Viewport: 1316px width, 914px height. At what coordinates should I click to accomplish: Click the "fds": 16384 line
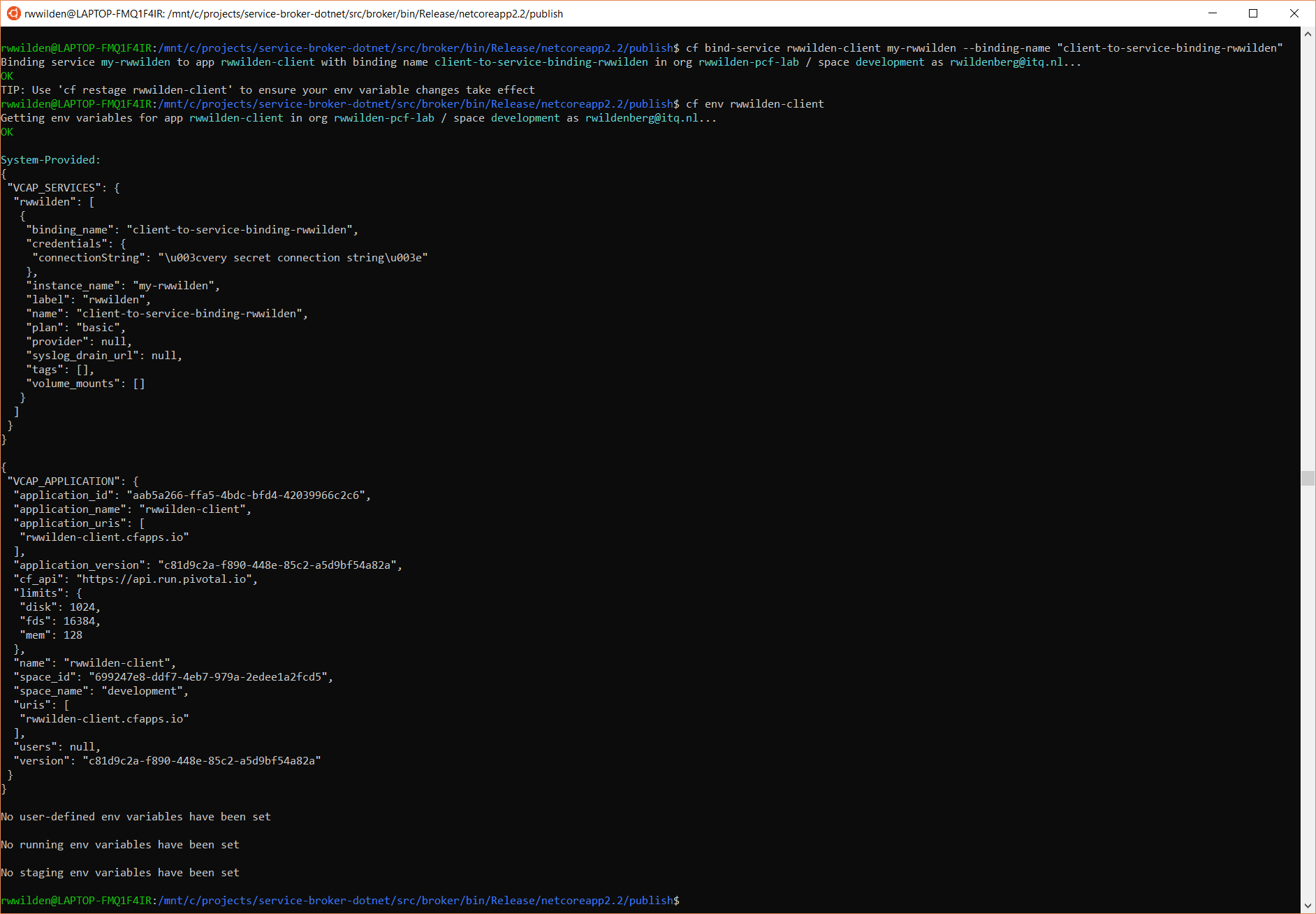tap(60, 621)
